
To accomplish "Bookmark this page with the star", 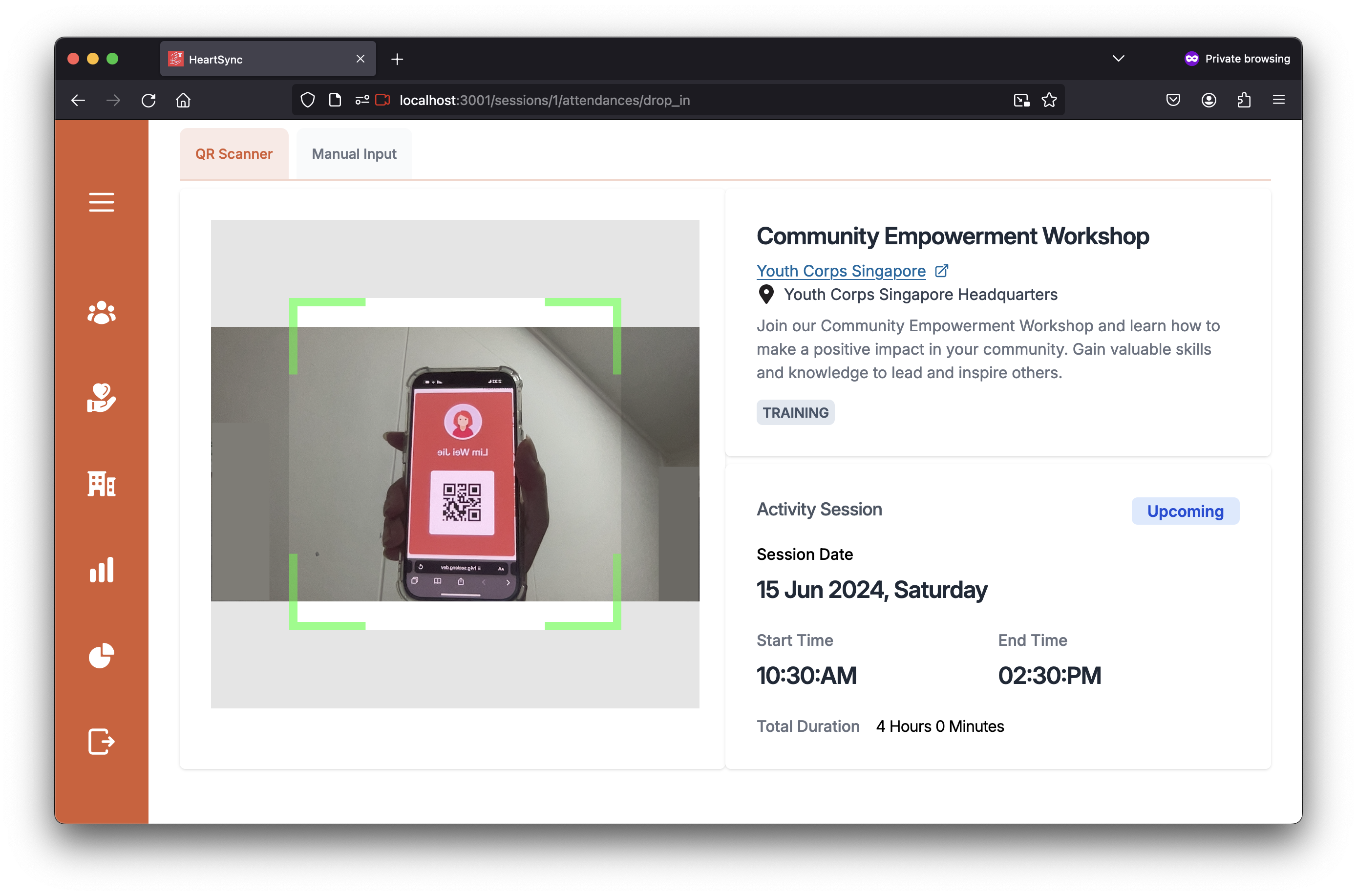I will pos(1049,100).
